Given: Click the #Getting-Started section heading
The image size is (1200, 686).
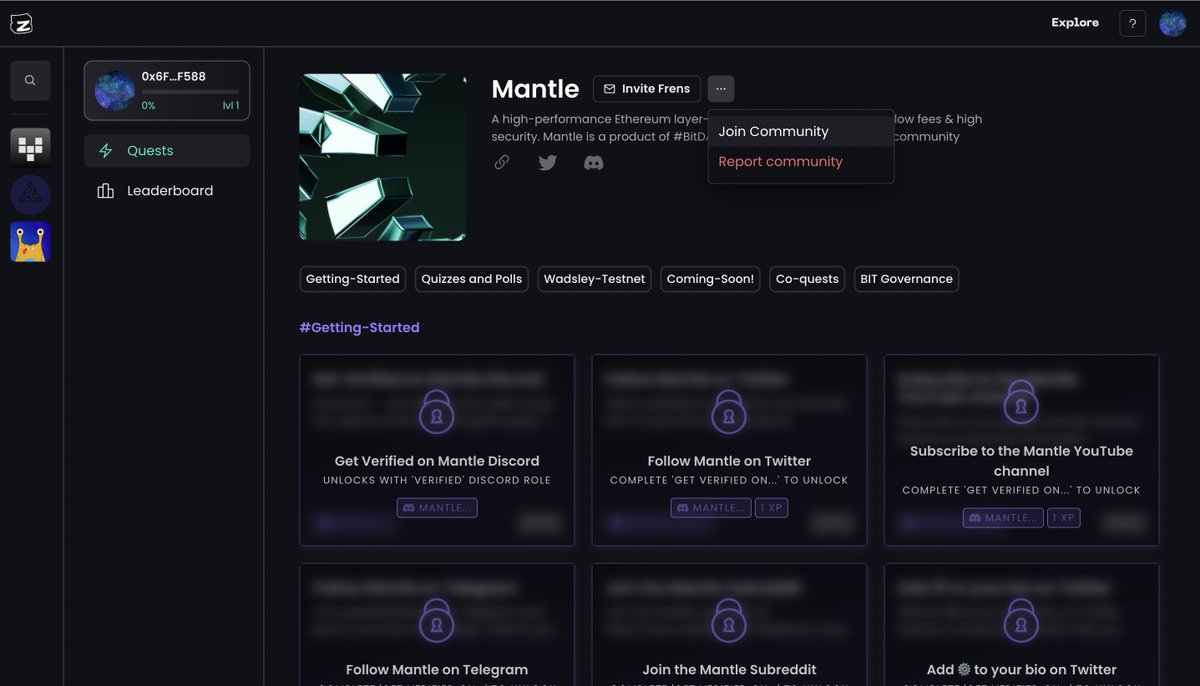Looking at the screenshot, I should [x=359, y=327].
